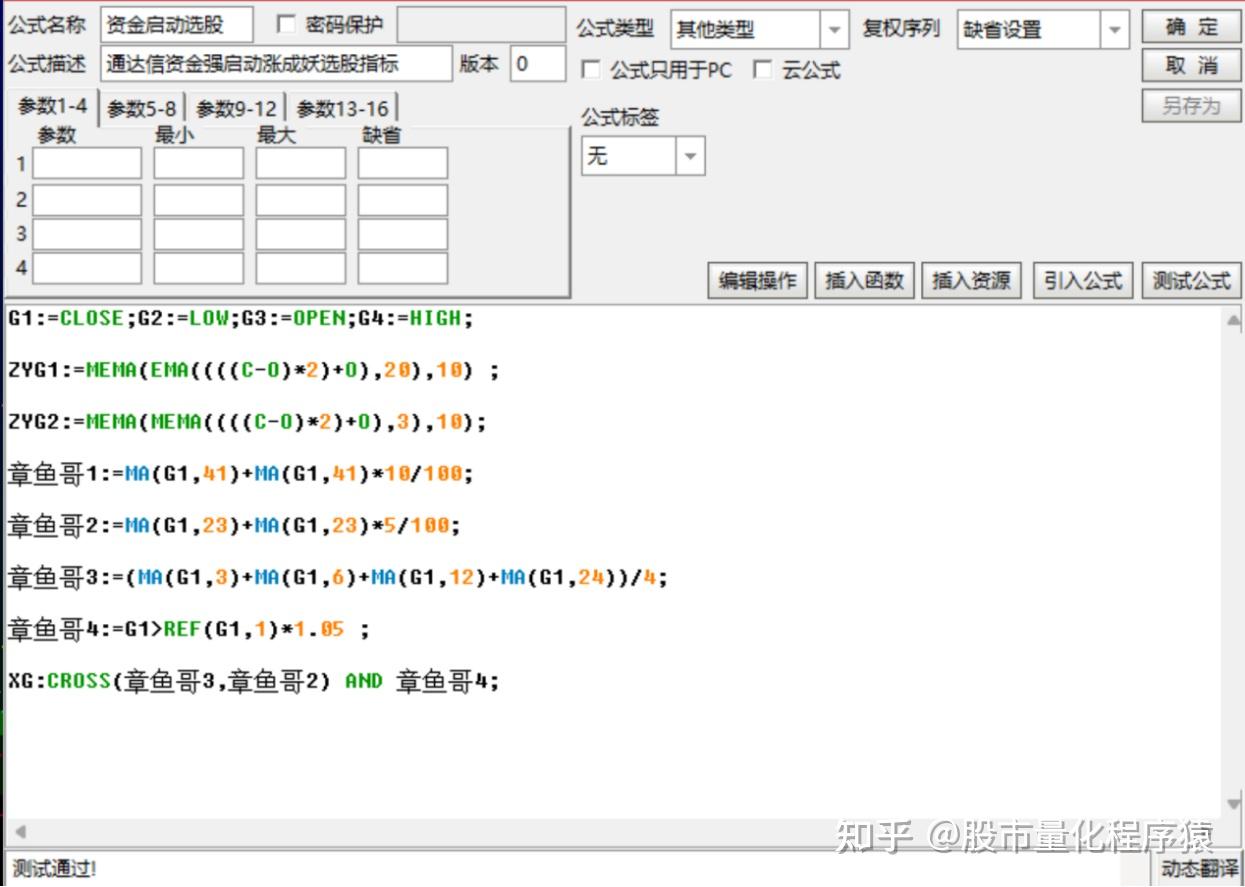Click row 4 parameter name field

tap(87, 268)
